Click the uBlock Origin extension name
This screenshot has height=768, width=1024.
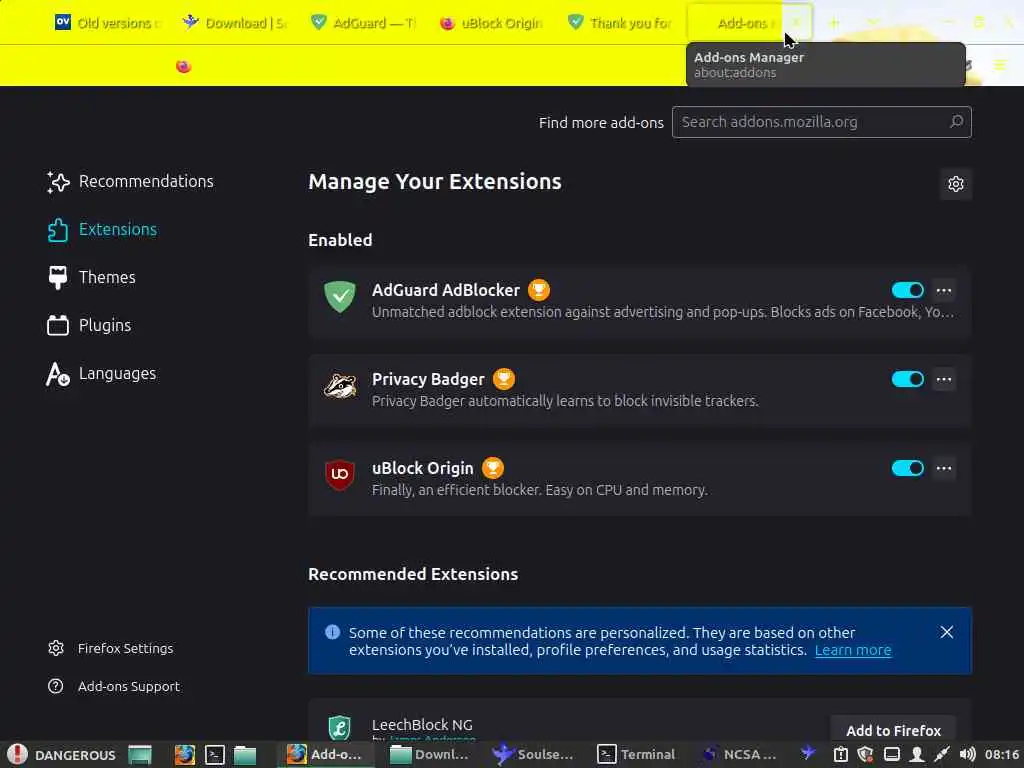pyautogui.click(x=423, y=468)
